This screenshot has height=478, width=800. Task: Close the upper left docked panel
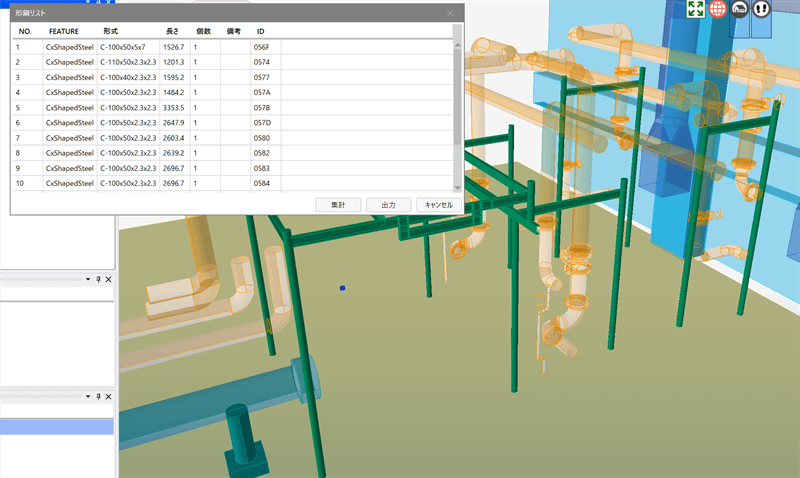point(108,279)
